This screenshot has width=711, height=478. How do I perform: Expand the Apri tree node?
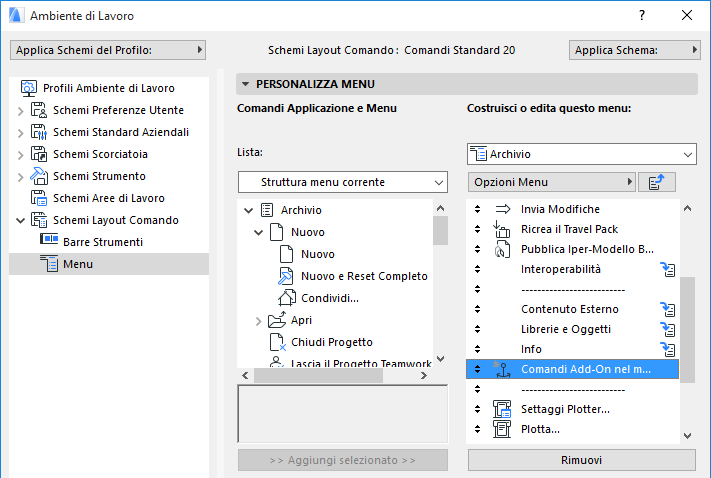tap(259, 321)
